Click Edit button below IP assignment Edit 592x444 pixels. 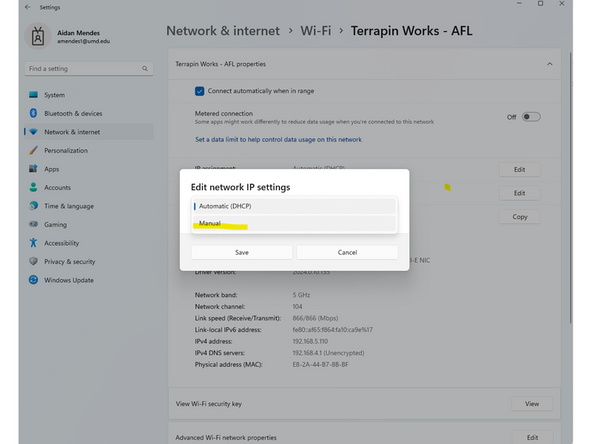(520, 193)
